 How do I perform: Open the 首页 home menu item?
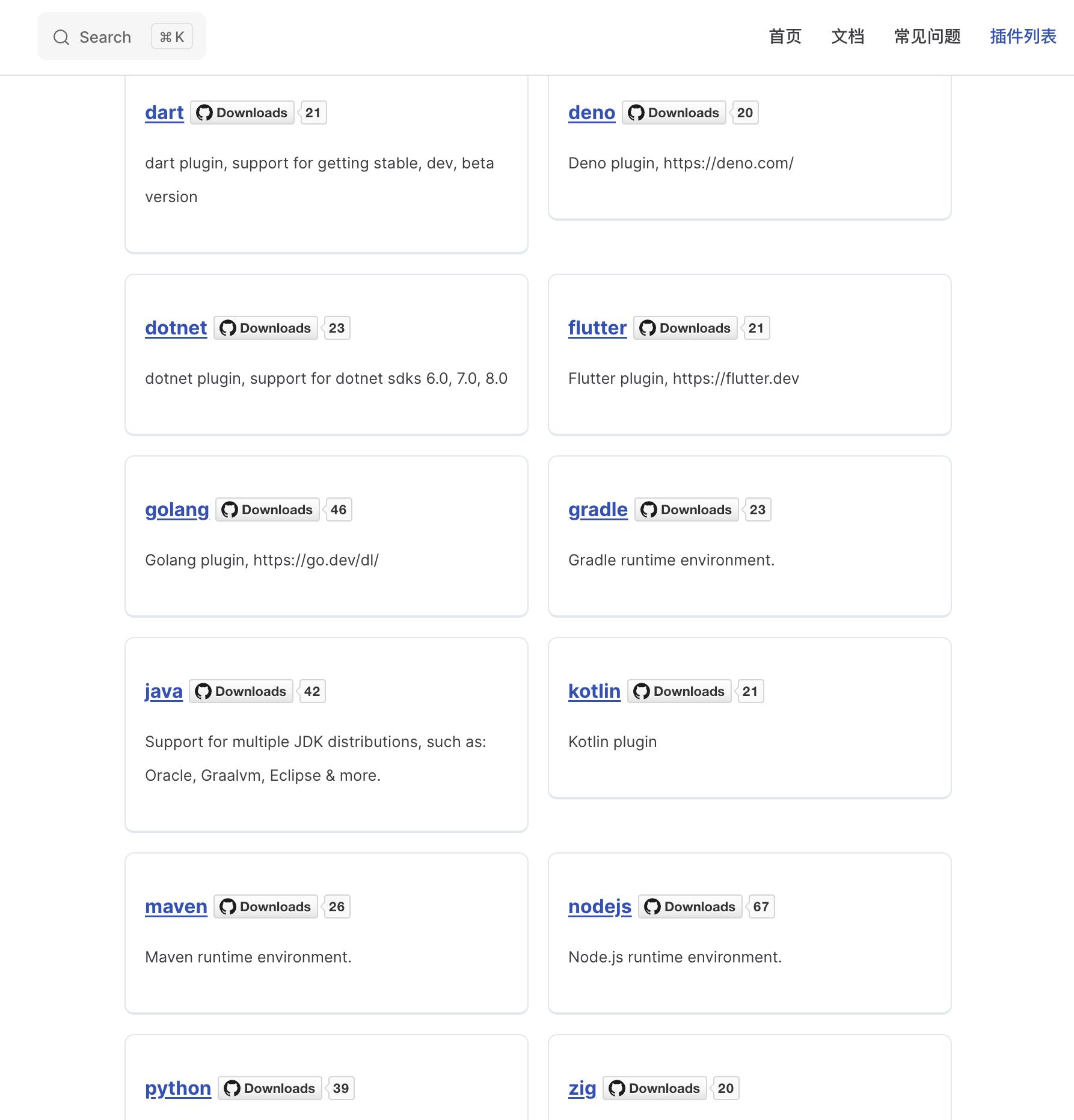785,37
